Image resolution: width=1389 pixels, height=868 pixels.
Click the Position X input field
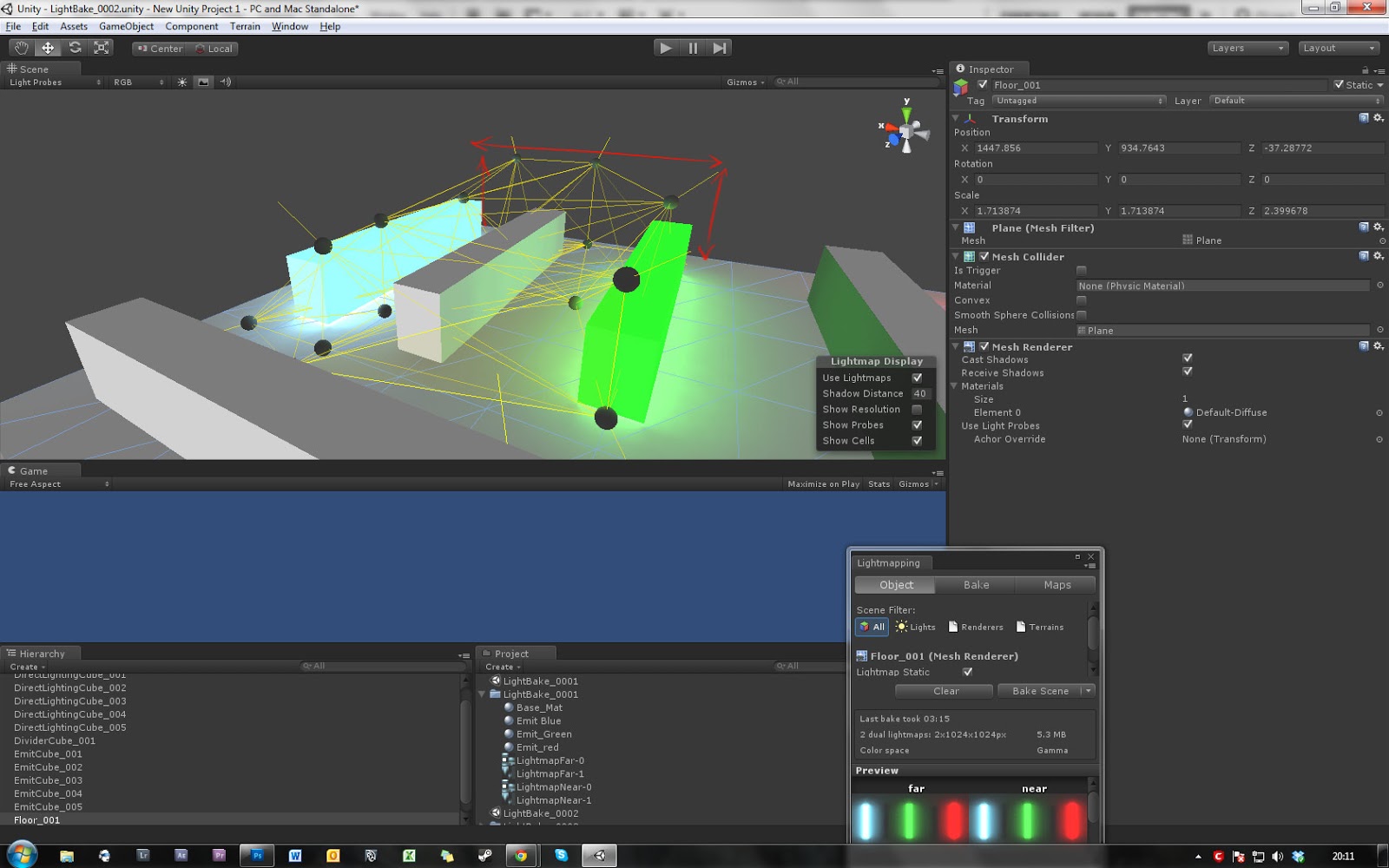point(1036,148)
